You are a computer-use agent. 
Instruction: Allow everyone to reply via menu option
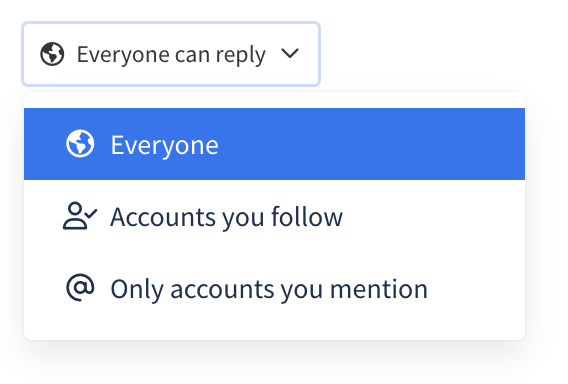click(274, 144)
